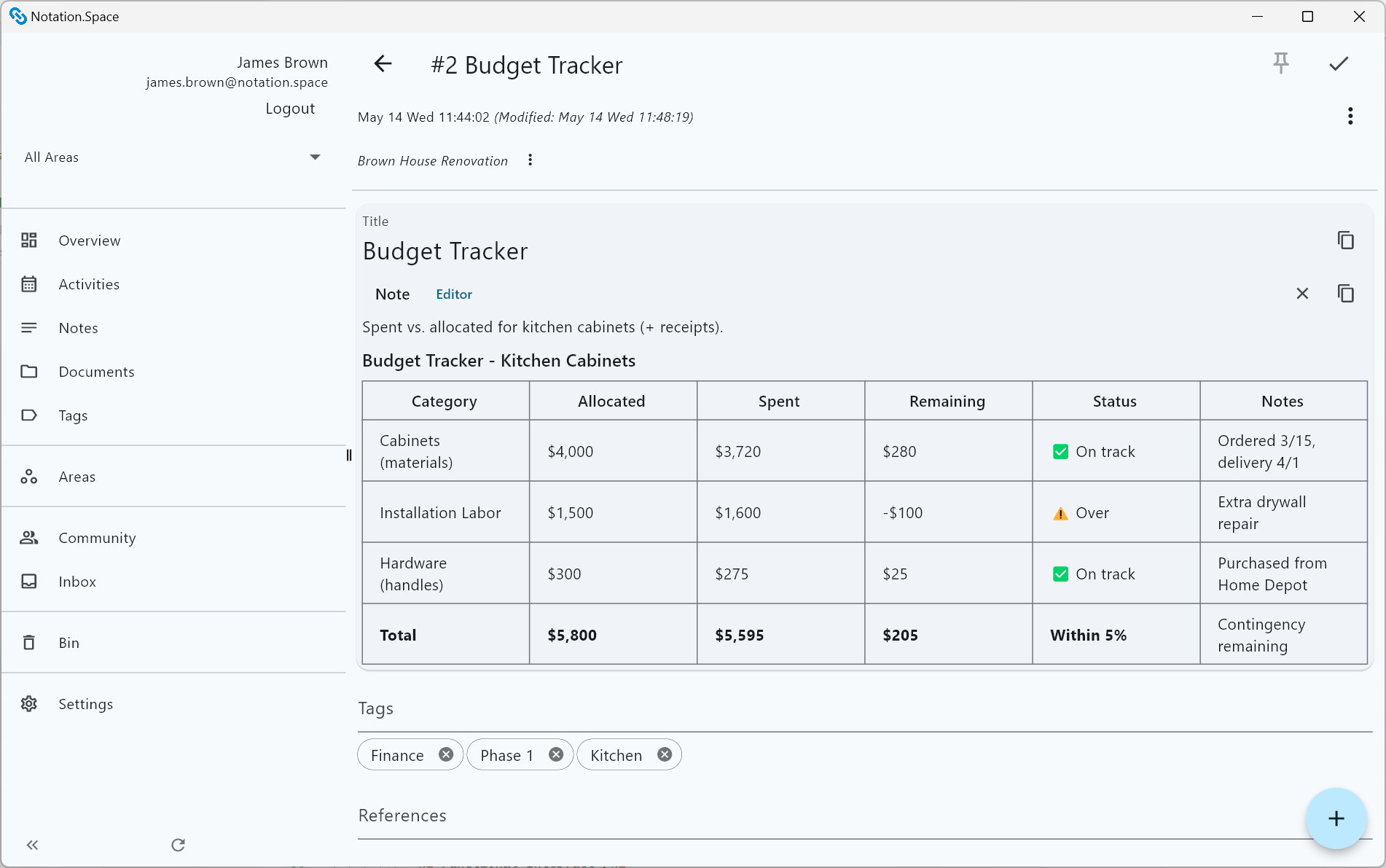The width and height of the screenshot is (1386, 868).
Task: Open Brown House Renovation options menu
Action: 530,160
